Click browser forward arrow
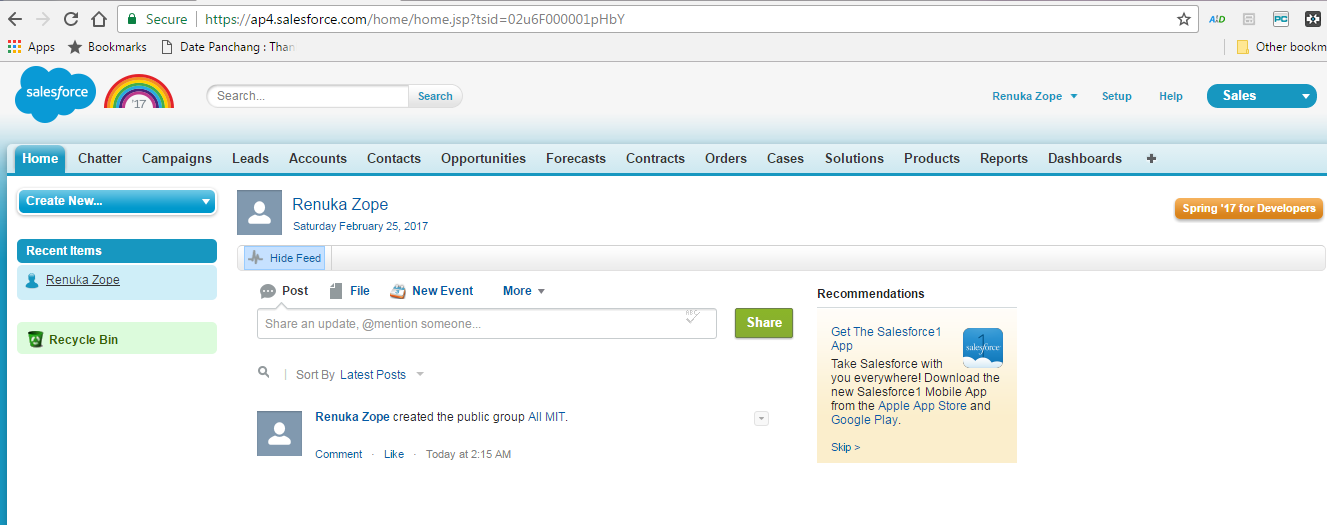The height and width of the screenshot is (525, 1327). [x=42, y=19]
